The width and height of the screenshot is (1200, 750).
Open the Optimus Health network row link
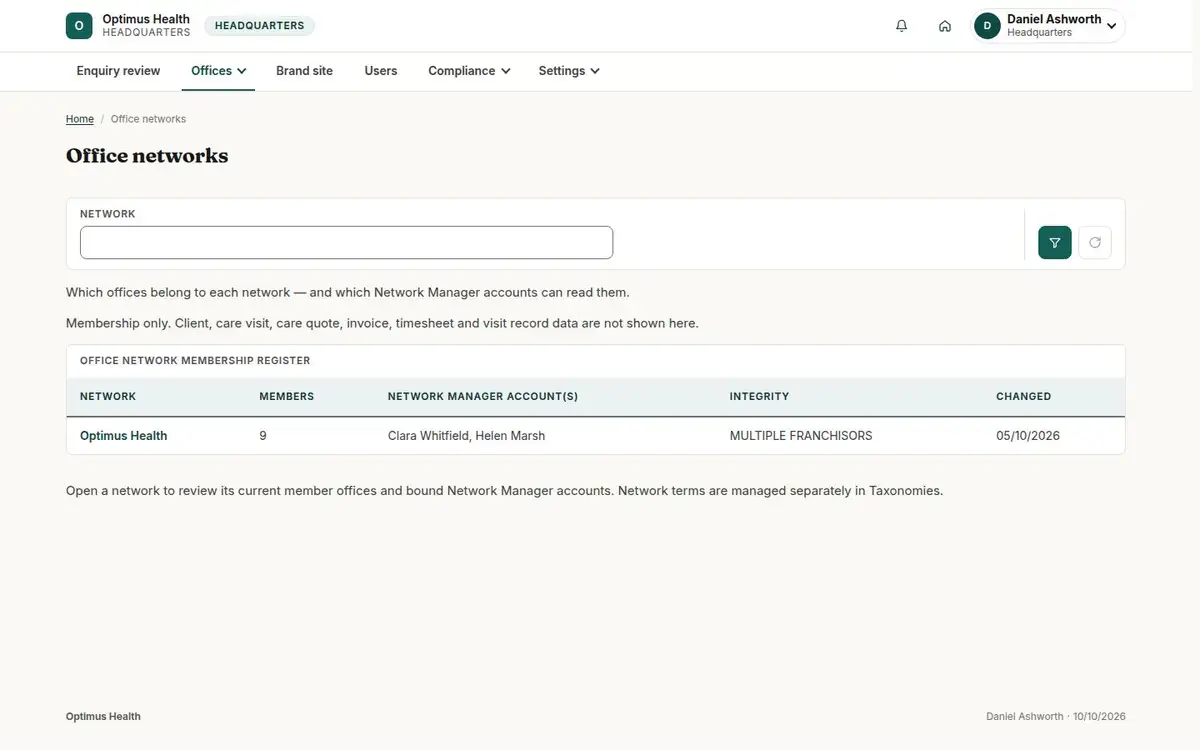124,436
